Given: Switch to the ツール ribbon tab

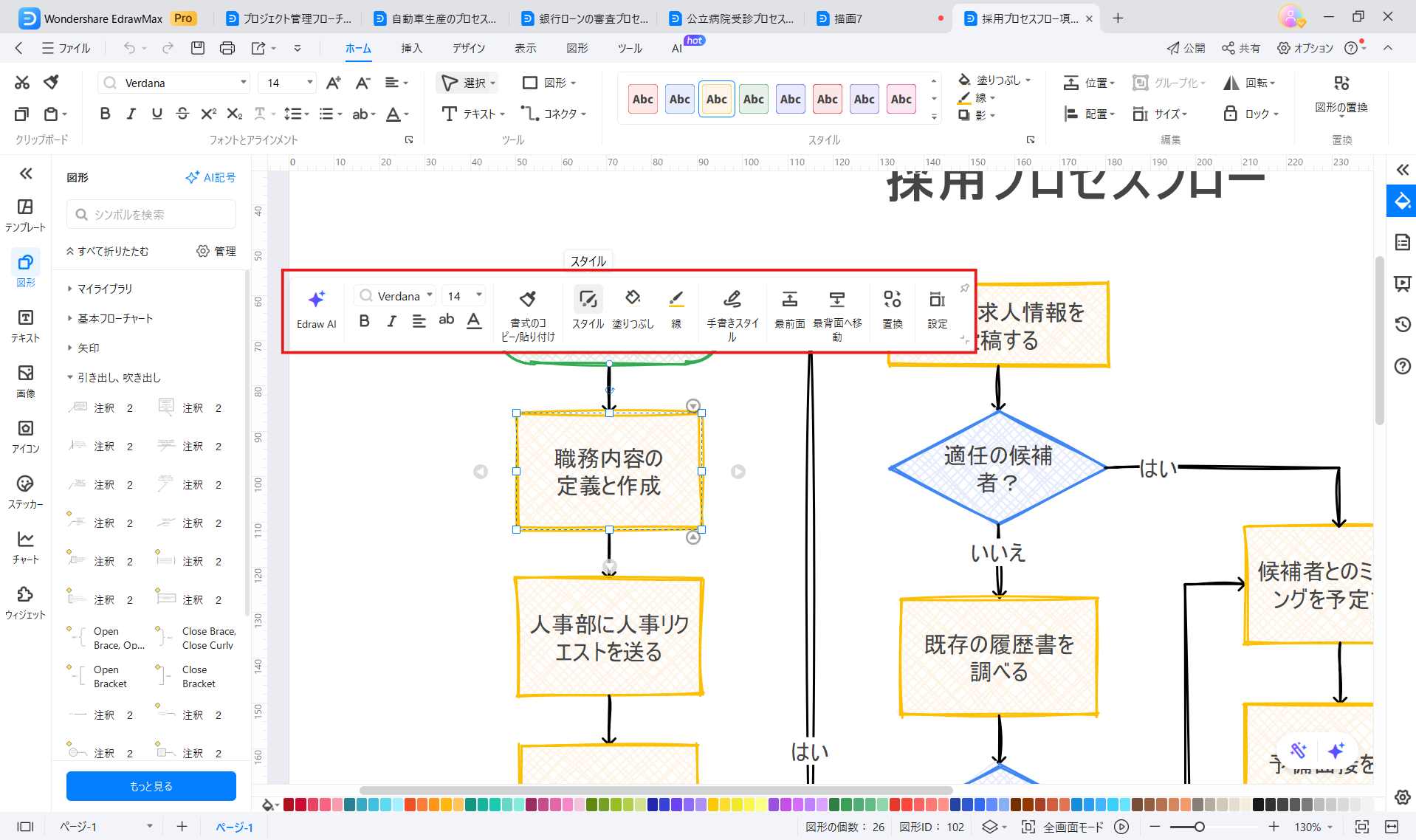Looking at the screenshot, I should 630,48.
